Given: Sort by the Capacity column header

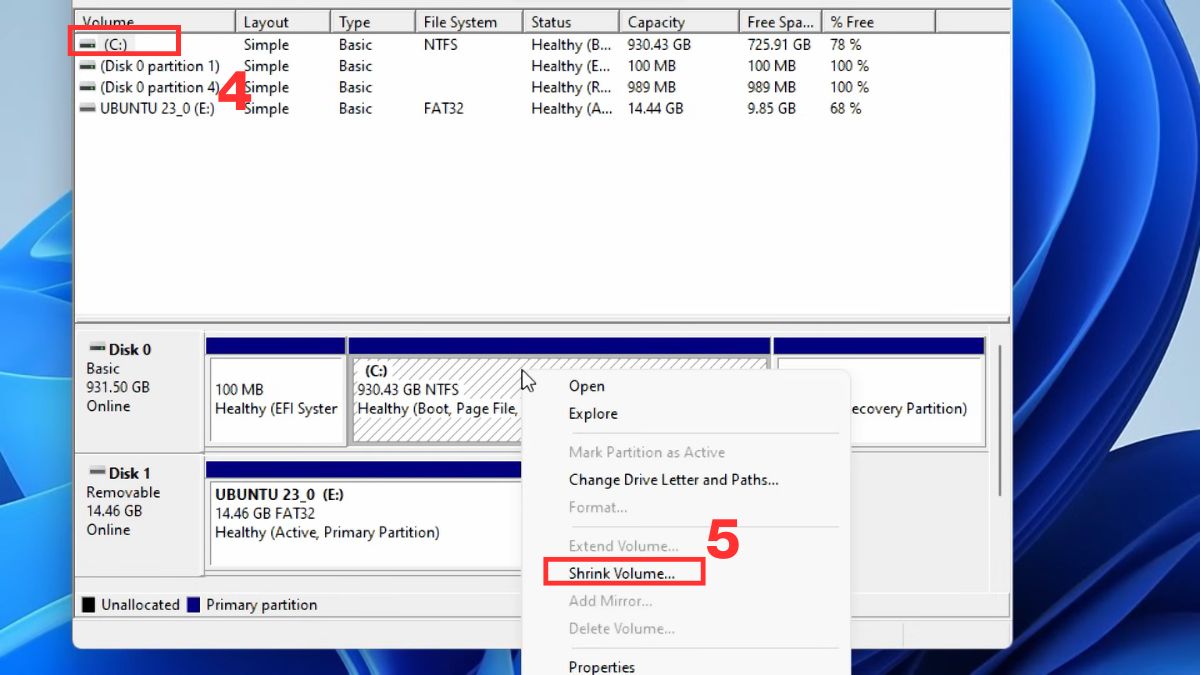Looking at the screenshot, I should 656,22.
